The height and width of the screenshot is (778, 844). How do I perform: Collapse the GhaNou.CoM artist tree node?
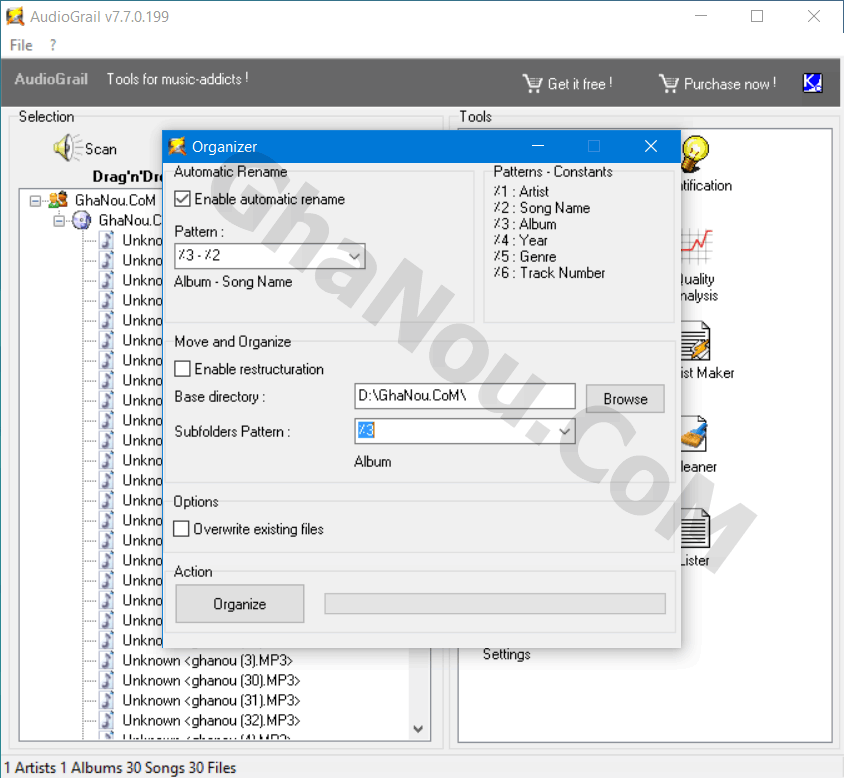point(36,201)
